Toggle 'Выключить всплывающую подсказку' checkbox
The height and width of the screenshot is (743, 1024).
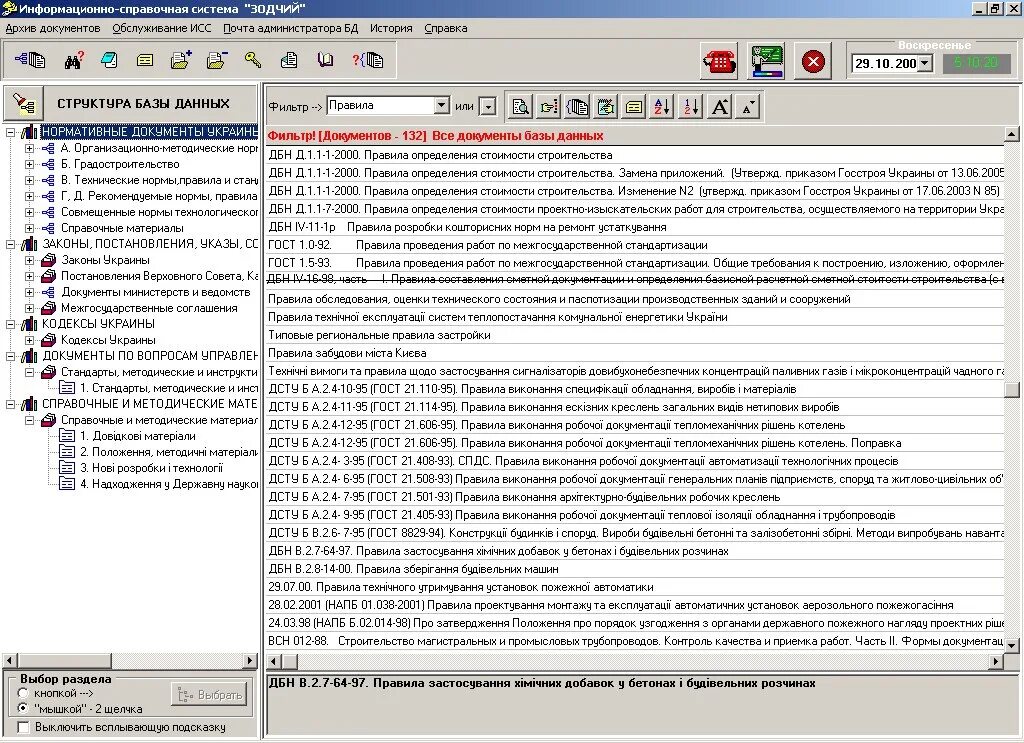[x=24, y=727]
